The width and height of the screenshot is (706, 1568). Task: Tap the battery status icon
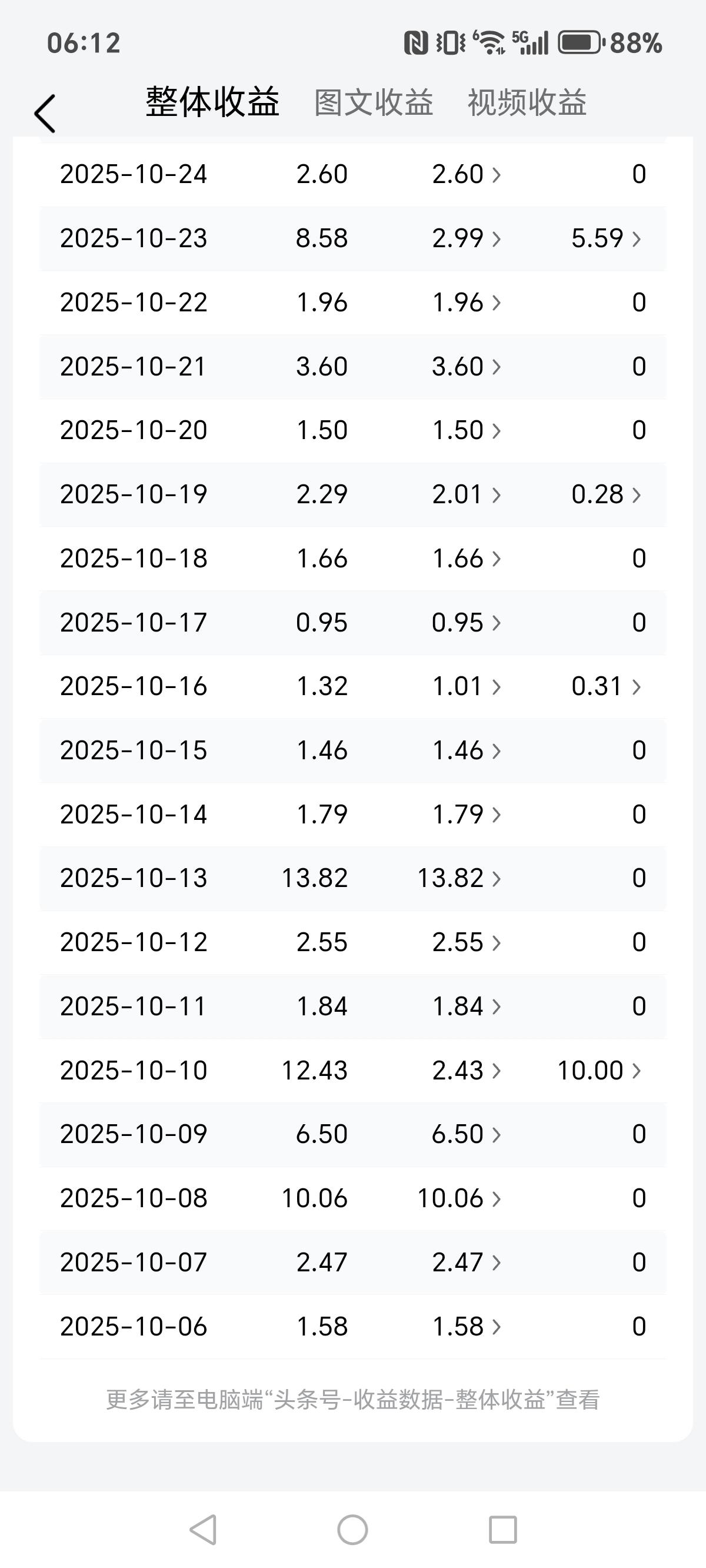(x=581, y=42)
